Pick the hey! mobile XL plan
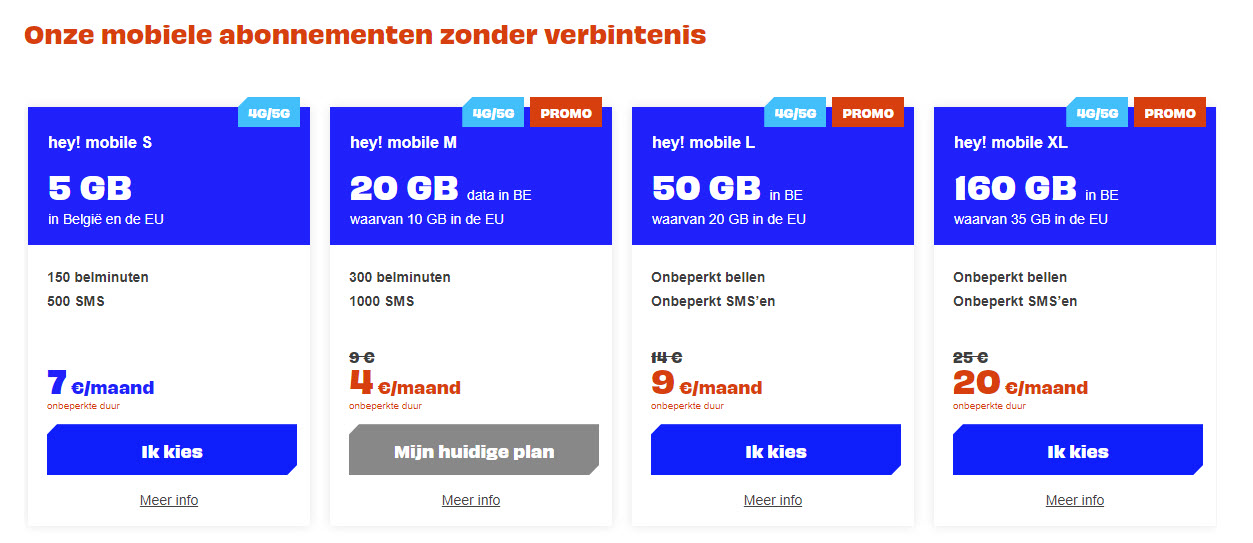Viewport: 1253px width, 543px height. [1077, 451]
